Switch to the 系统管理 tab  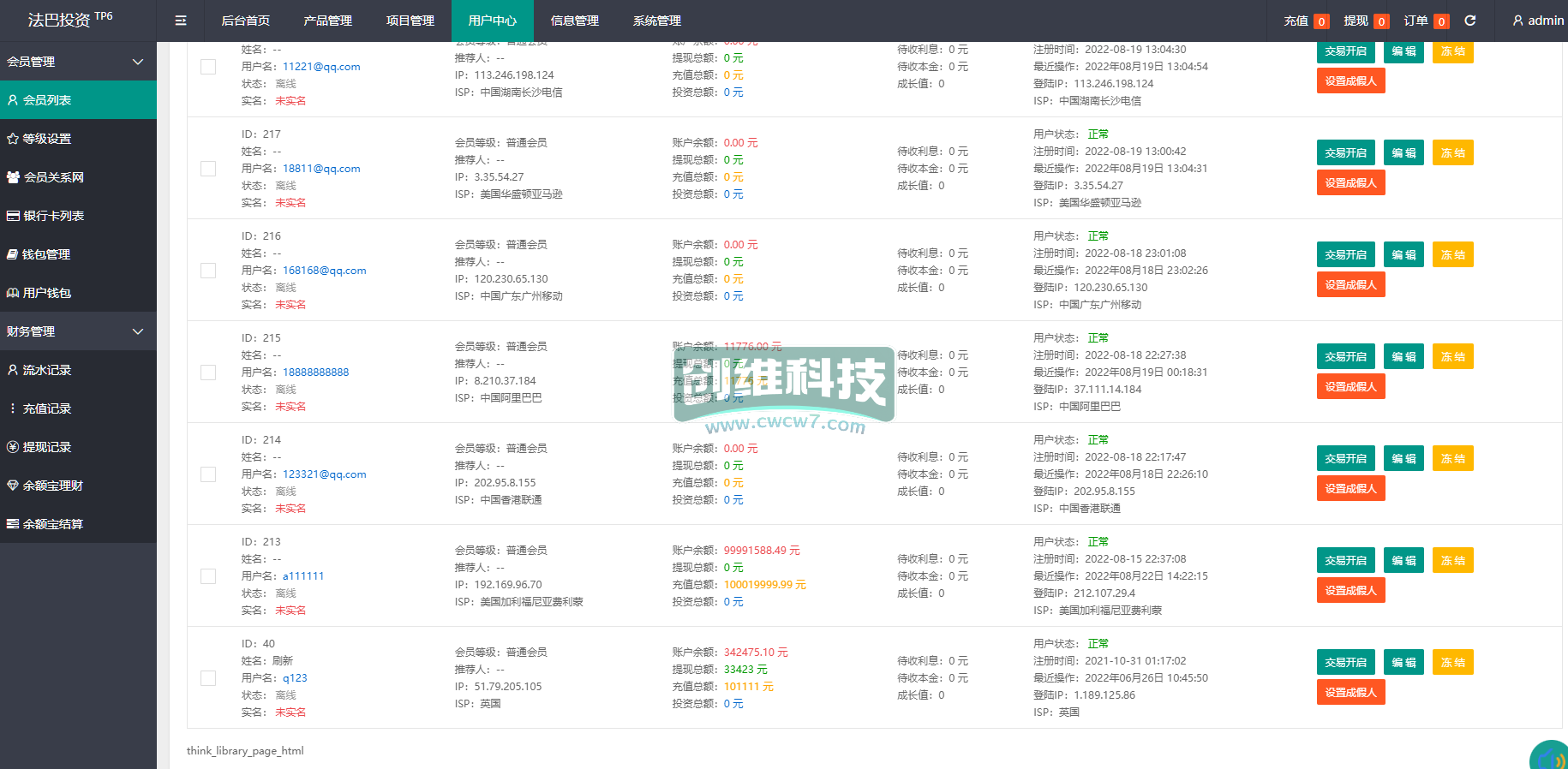[x=656, y=21]
